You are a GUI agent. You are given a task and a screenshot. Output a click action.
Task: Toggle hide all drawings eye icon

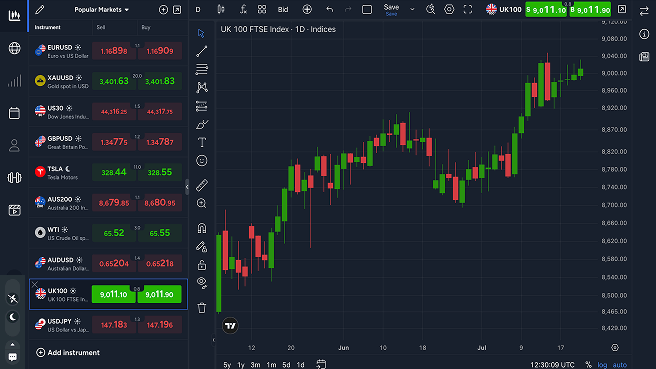202,283
